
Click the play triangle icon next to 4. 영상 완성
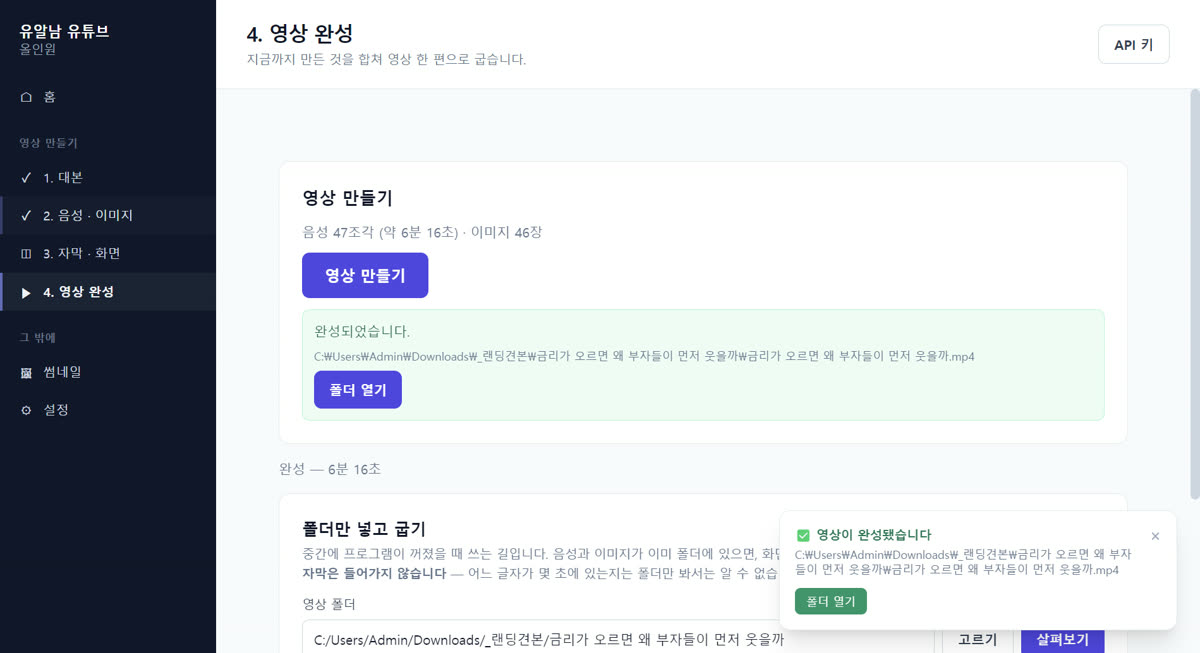click(26, 292)
